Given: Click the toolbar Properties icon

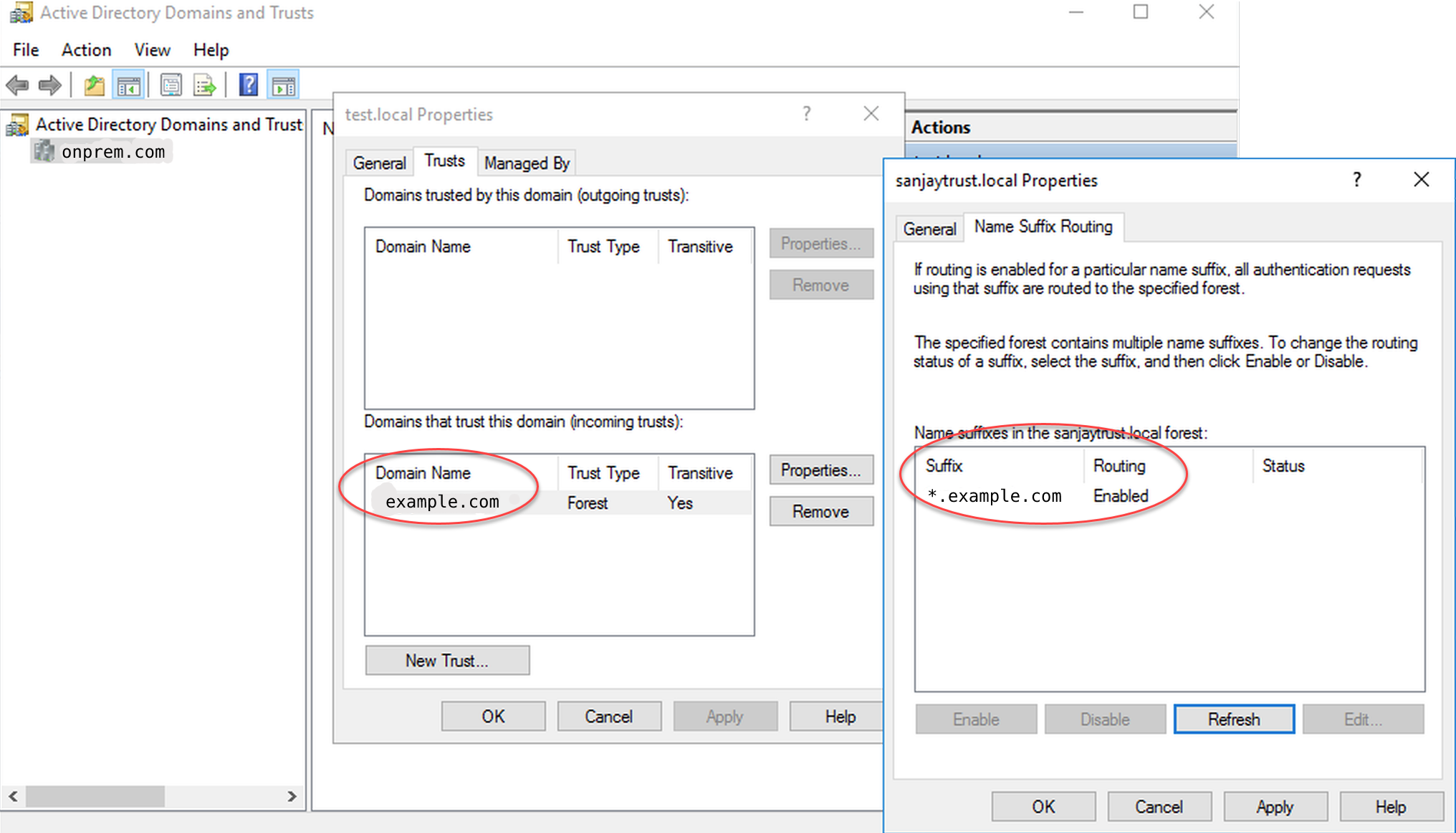Looking at the screenshot, I should 171,86.
